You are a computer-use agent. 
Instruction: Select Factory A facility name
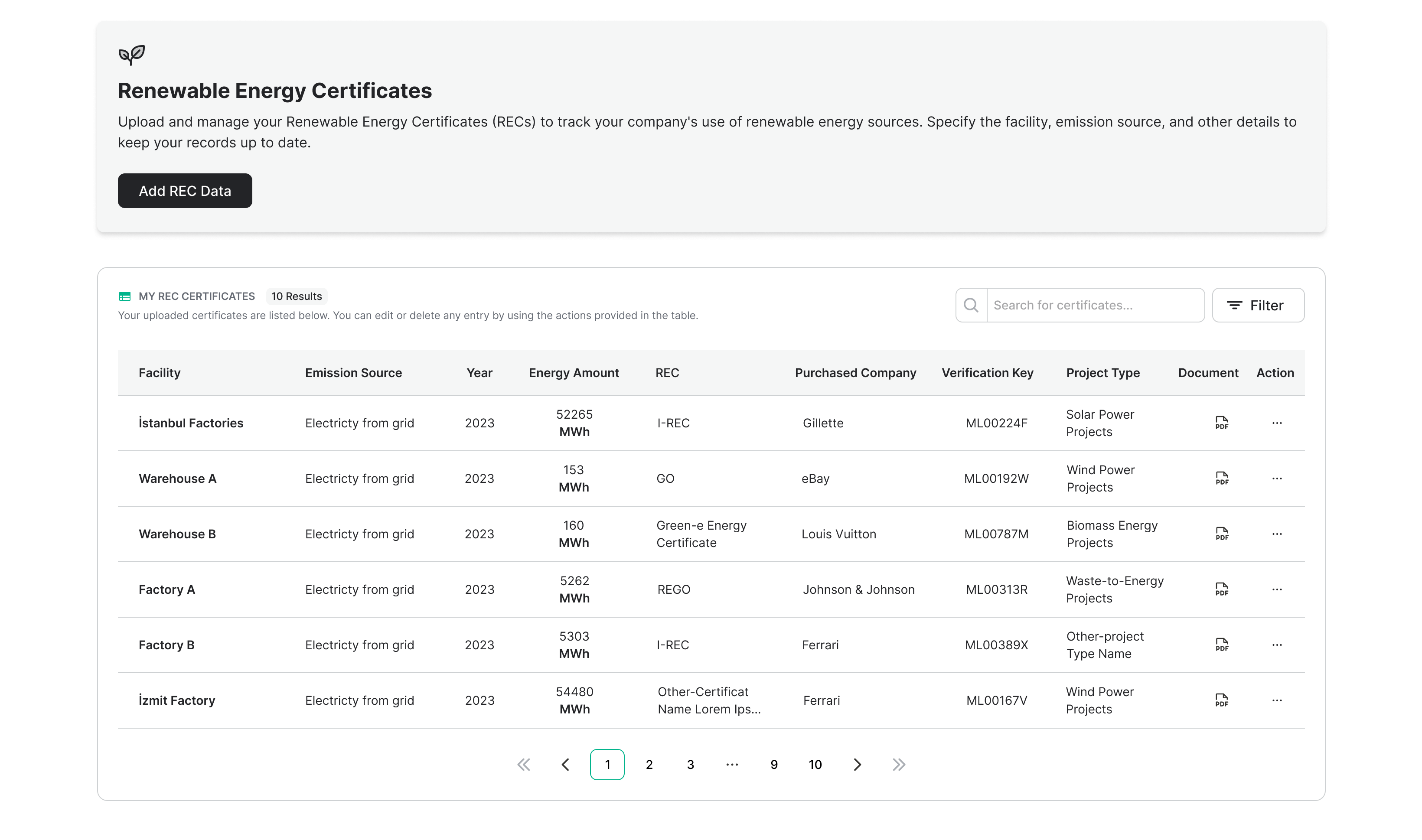(166, 589)
